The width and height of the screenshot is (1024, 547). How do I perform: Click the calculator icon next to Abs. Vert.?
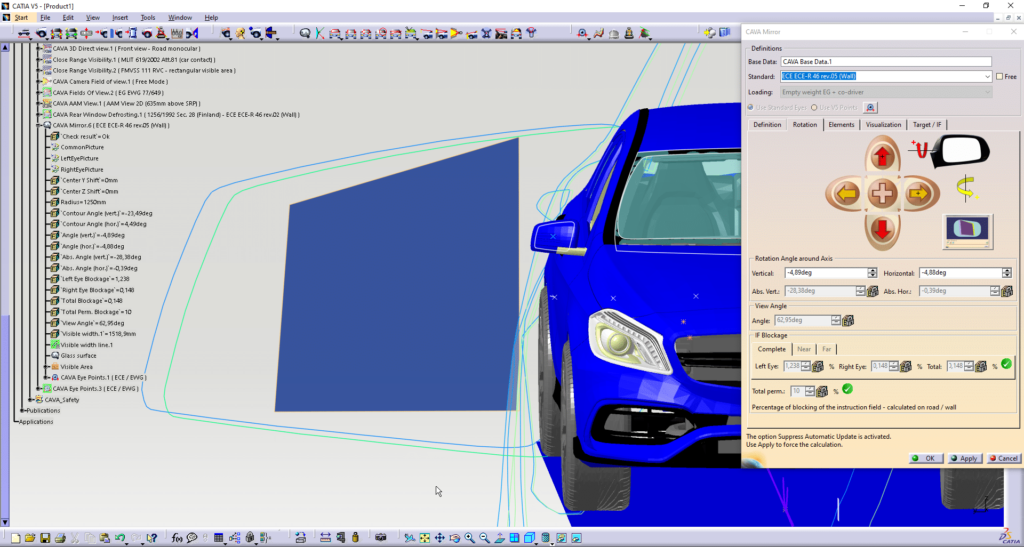click(872, 291)
